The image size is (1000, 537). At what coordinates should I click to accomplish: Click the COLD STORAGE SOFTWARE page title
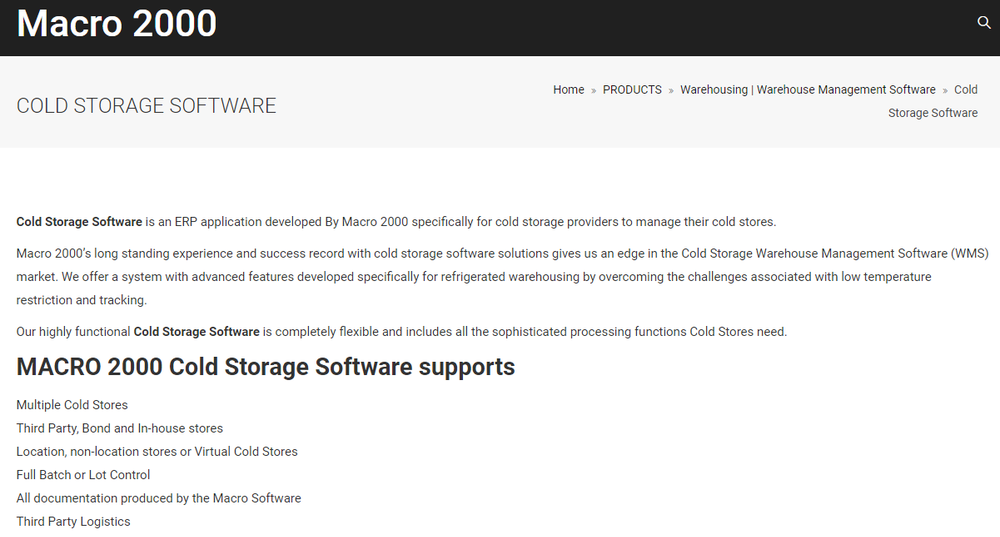point(146,106)
